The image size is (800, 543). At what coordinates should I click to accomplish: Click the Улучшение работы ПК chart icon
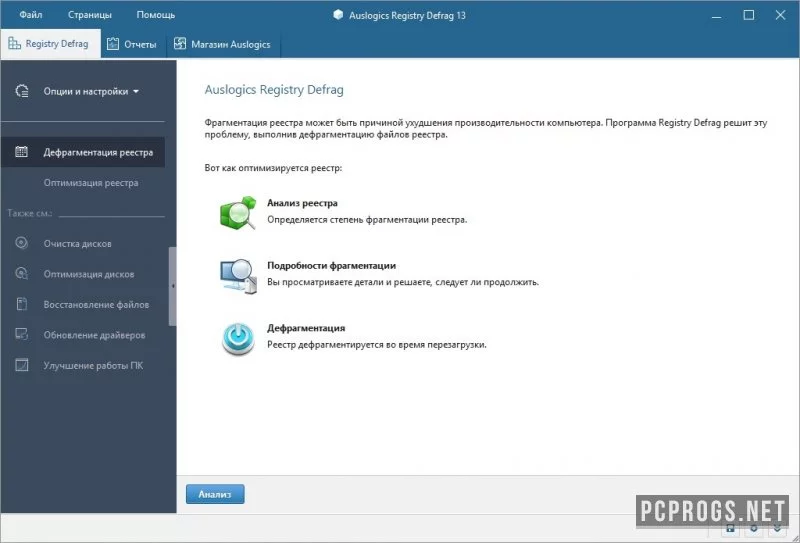coord(21,365)
